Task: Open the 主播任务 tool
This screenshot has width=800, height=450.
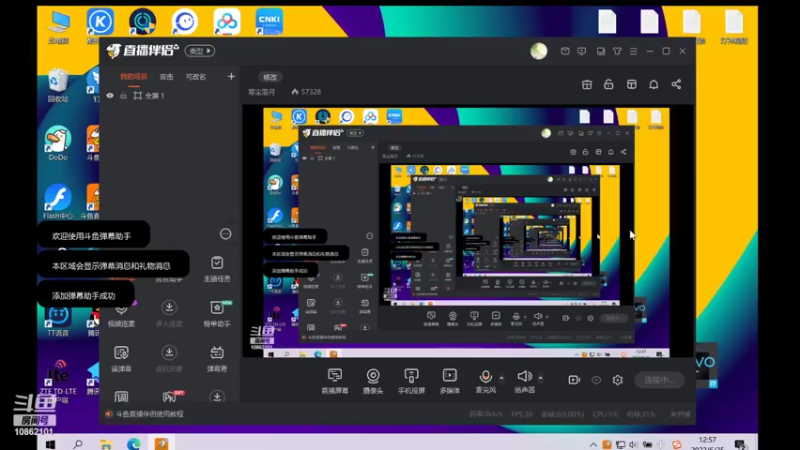Action: (217, 269)
